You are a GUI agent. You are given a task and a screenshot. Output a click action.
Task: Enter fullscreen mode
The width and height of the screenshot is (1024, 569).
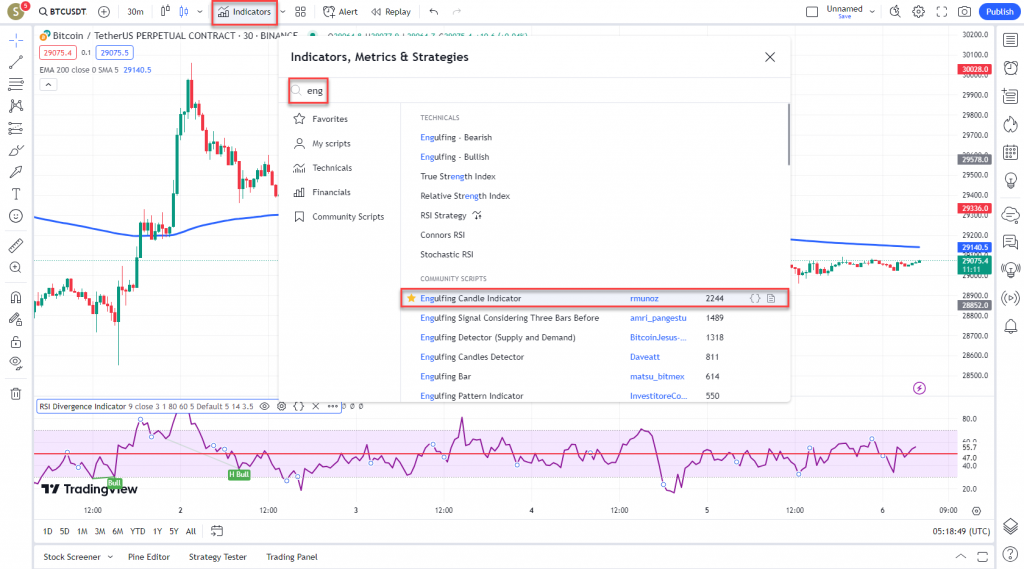pos(941,12)
